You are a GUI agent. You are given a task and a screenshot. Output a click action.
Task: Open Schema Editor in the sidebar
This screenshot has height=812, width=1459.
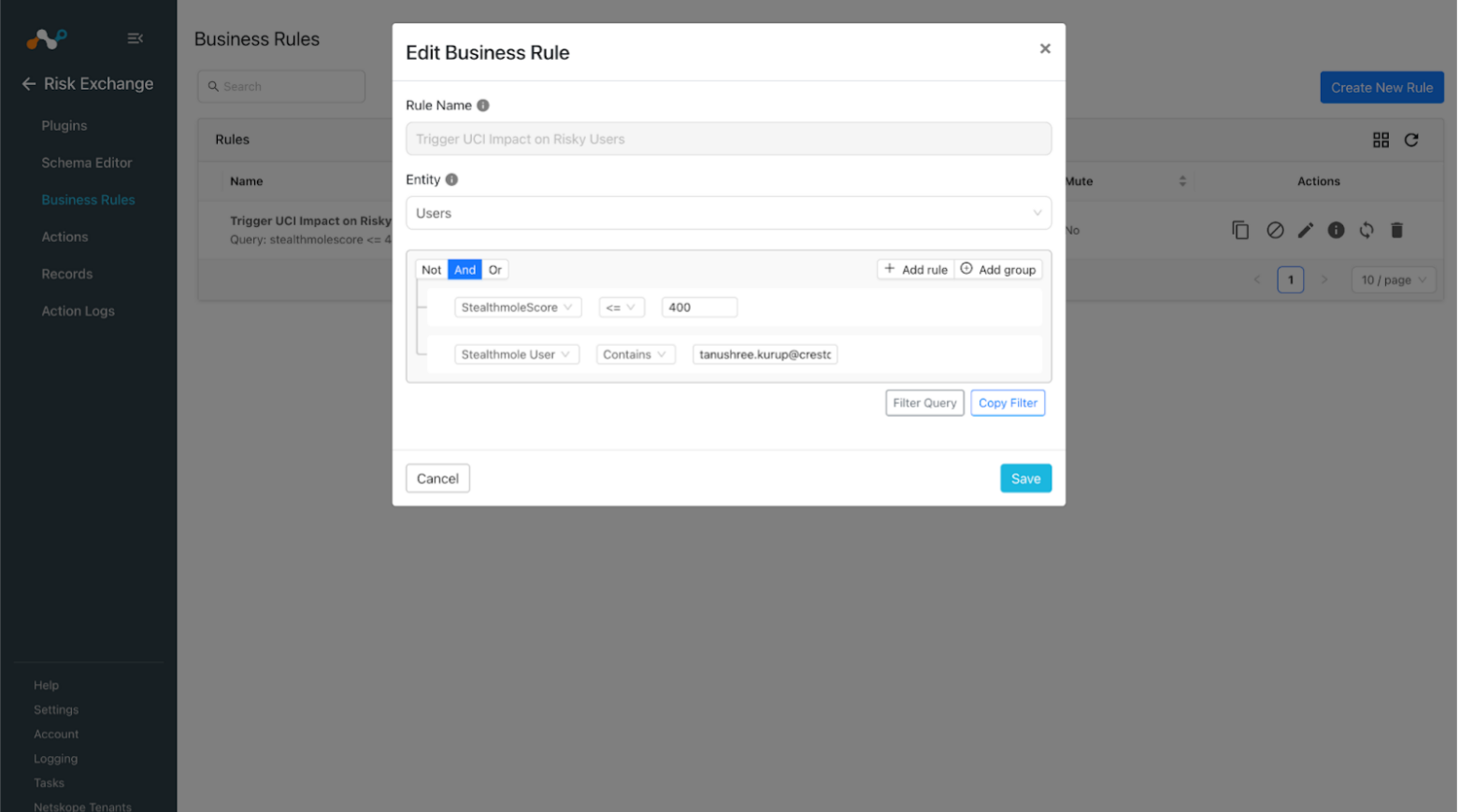(87, 163)
